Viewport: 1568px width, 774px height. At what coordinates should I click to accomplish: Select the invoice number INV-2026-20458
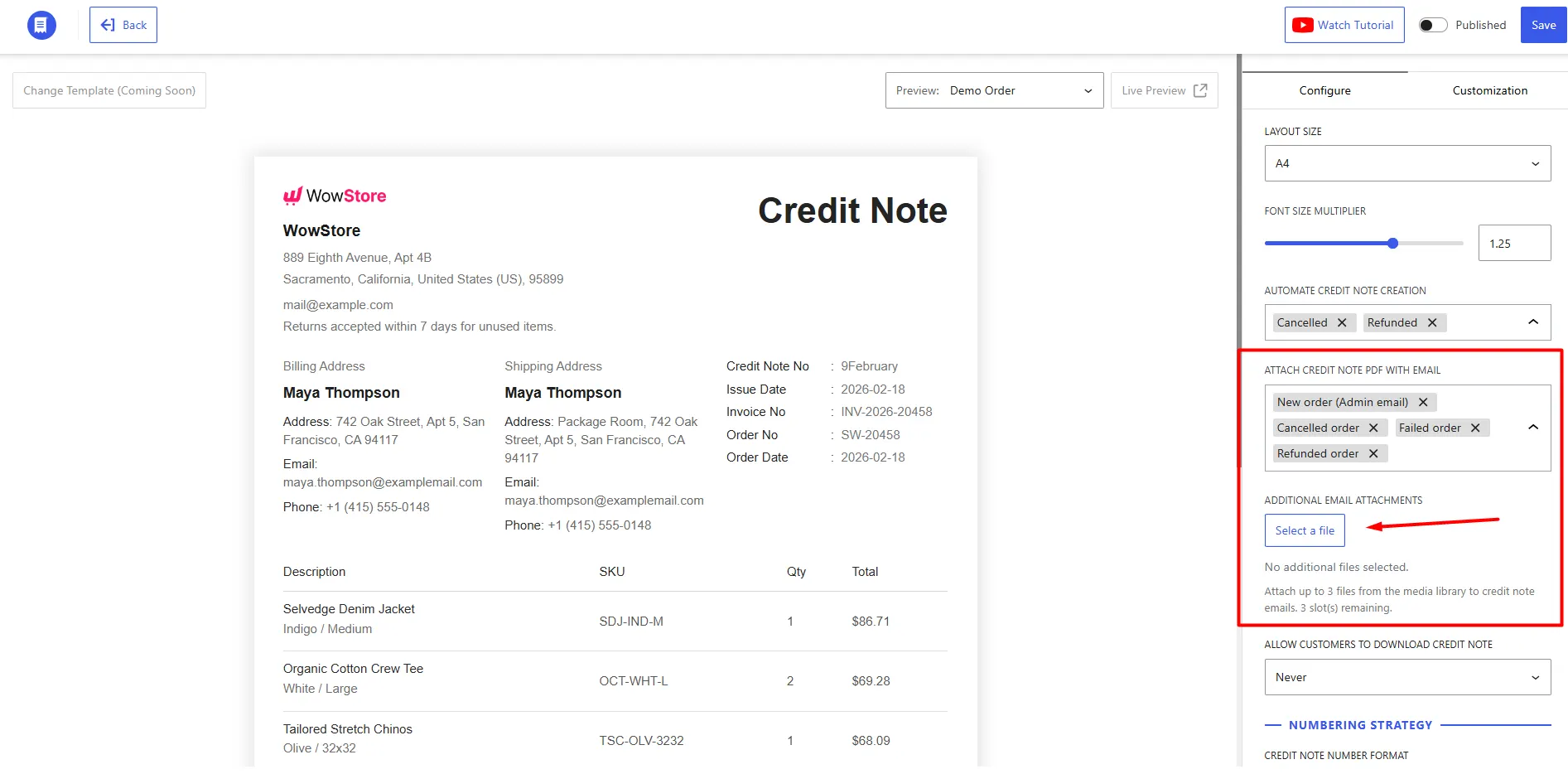[886, 412]
